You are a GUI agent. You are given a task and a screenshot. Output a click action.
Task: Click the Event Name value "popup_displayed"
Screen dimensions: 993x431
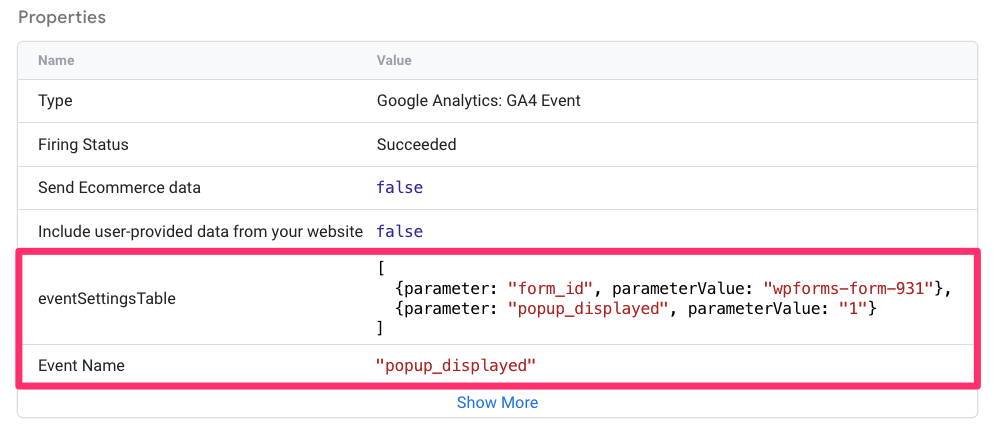pos(455,366)
